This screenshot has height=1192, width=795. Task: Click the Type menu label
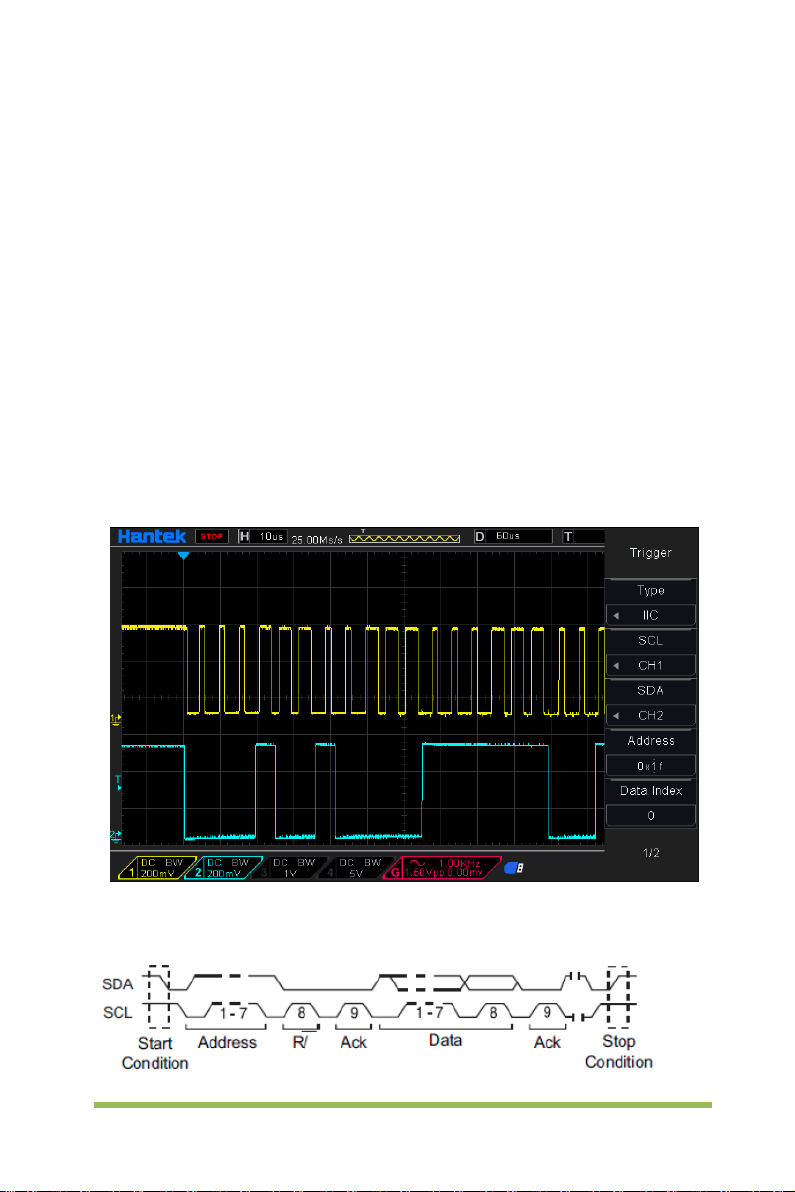pyautogui.click(x=651, y=591)
